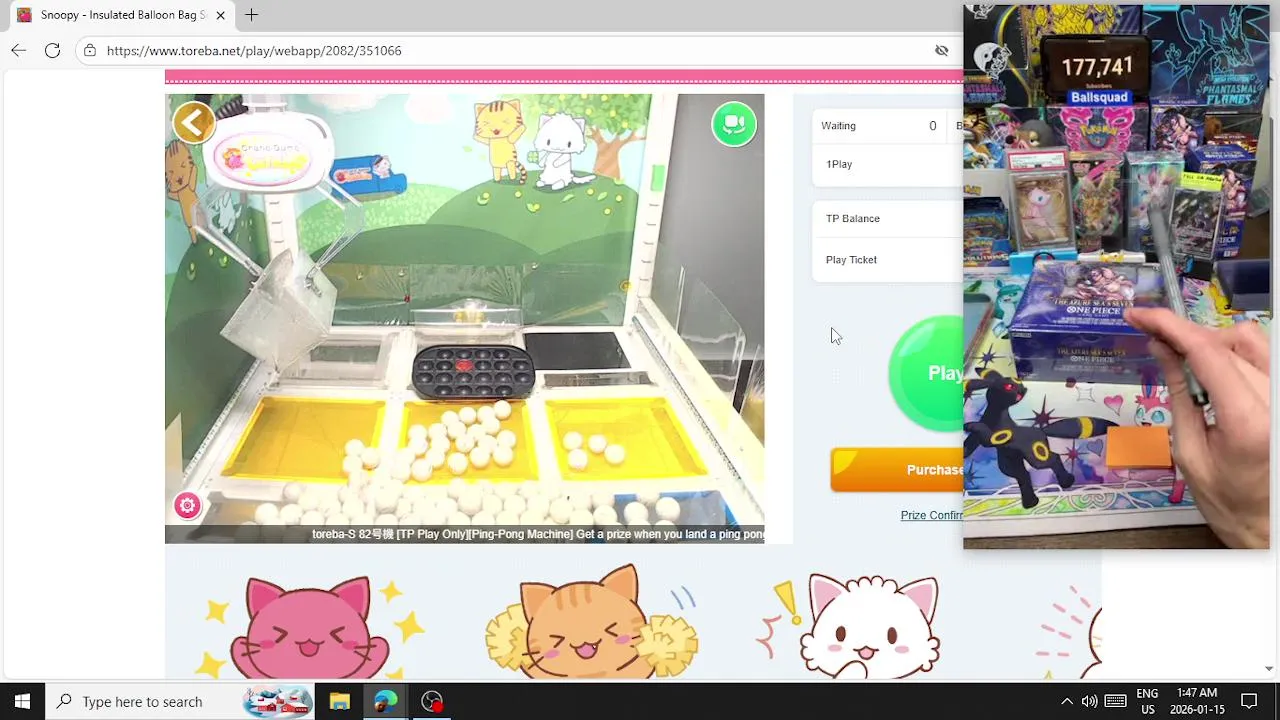Open clock showing 1:47 AM
Screen dimensions: 1280x720
(x=1197, y=701)
